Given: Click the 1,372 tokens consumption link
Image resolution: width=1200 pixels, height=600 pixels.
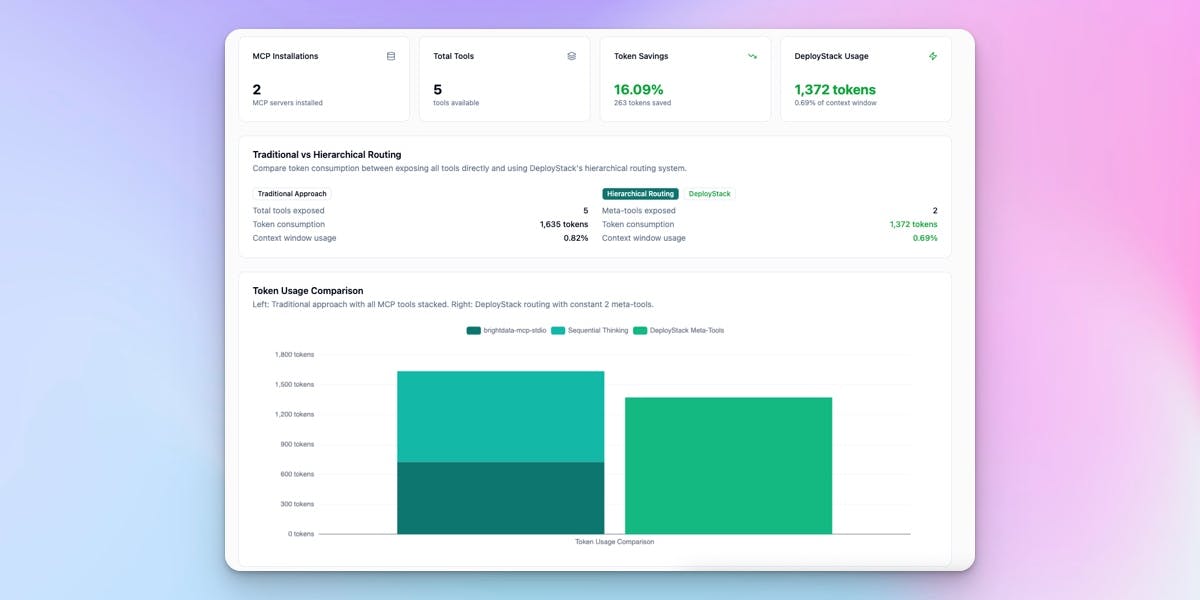Looking at the screenshot, I should (912, 224).
